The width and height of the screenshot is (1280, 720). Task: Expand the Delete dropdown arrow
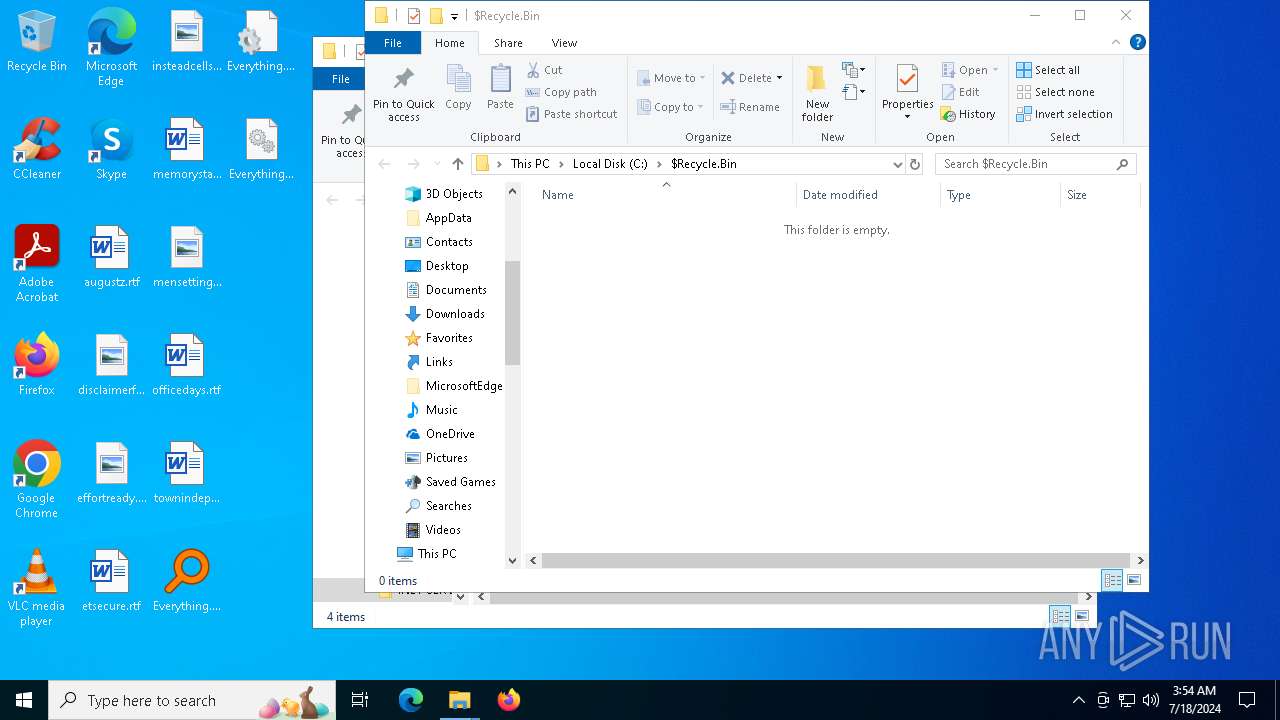click(x=779, y=78)
